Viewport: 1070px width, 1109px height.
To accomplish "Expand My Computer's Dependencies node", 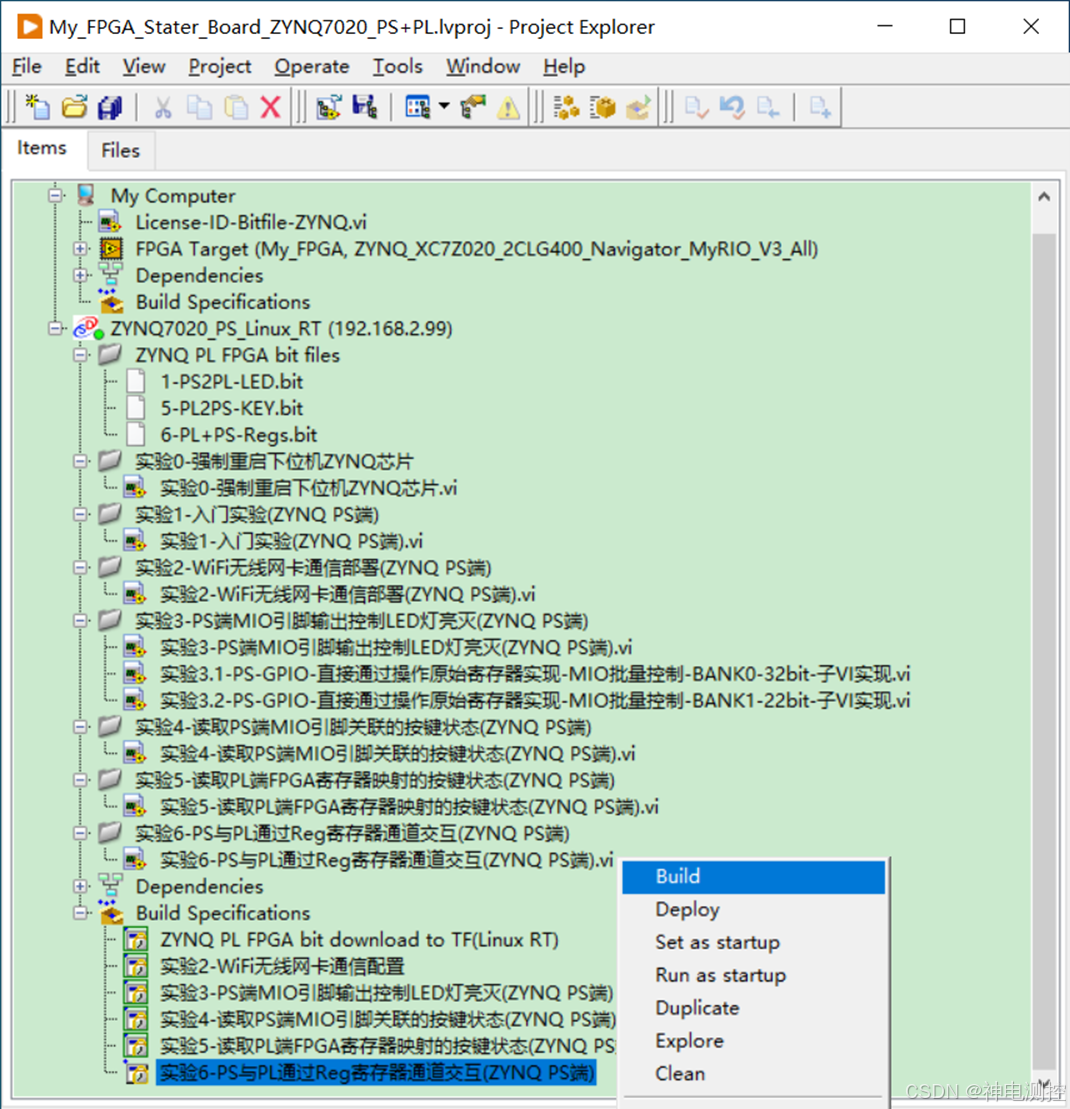I will 81,275.
